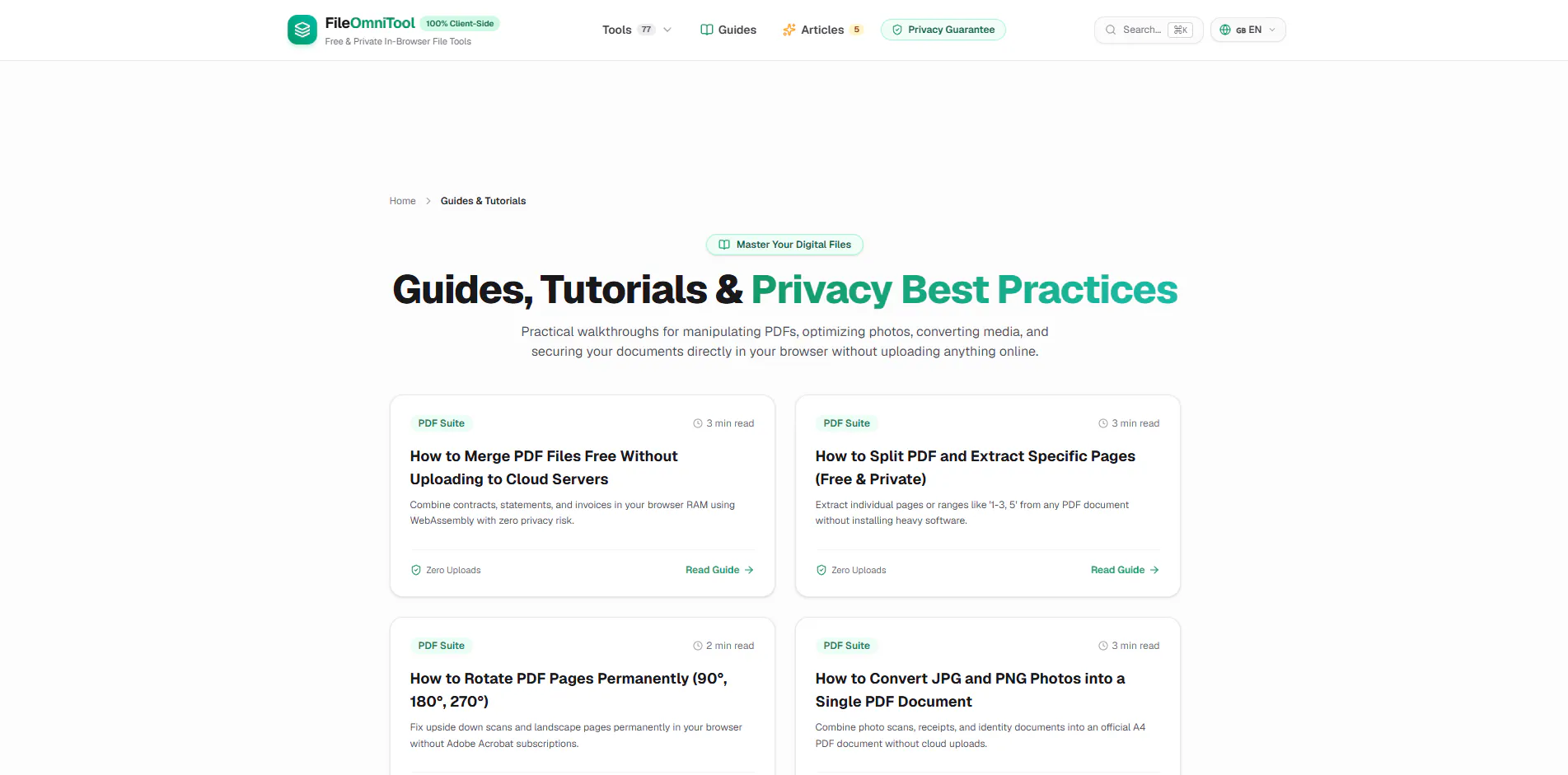1568x775 pixels.
Task: Click the clock icon on Rotate PDF card
Action: [698, 646]
